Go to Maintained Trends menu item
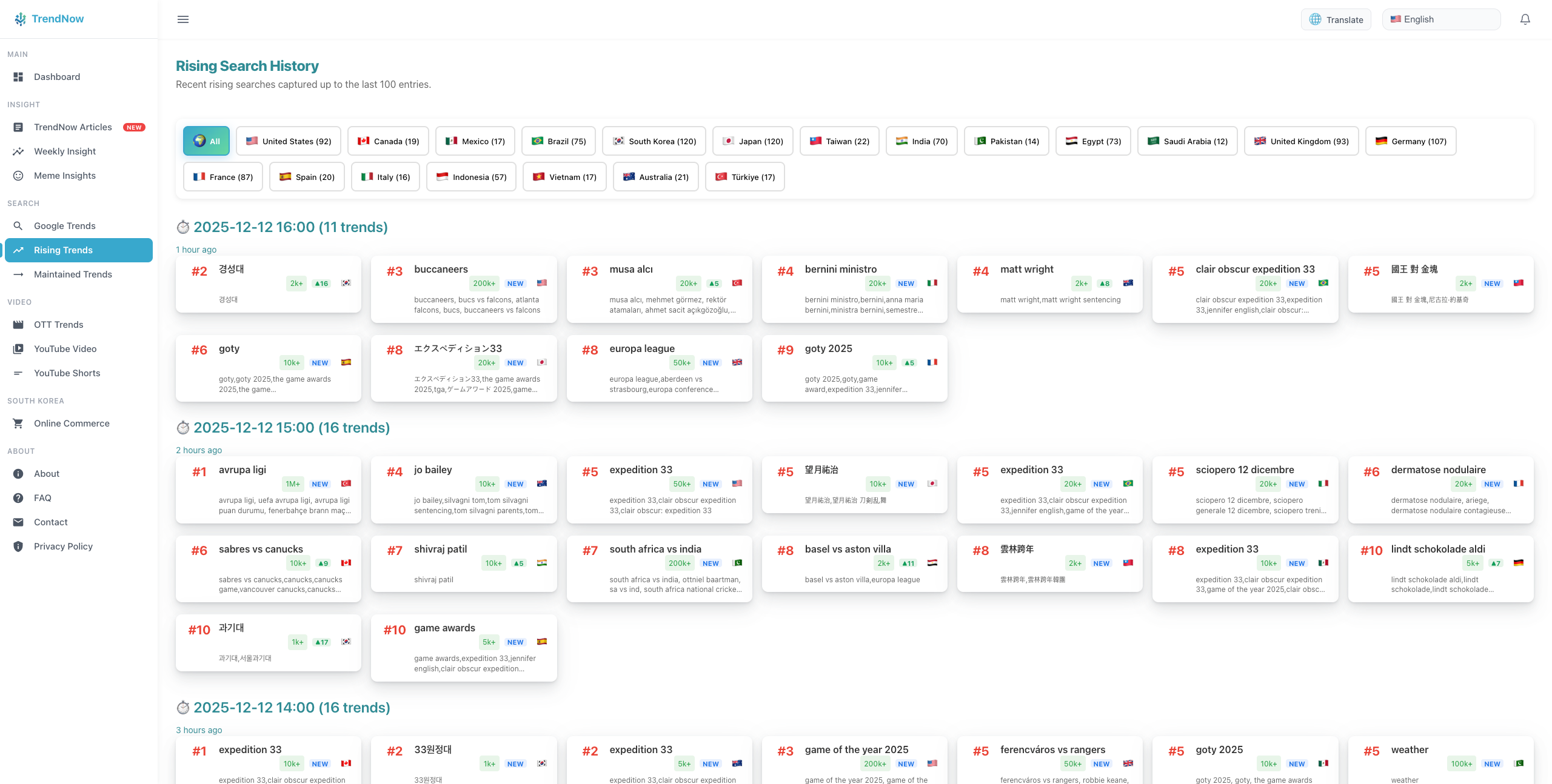This screenshot has width=1552, height=784. pos(73,274)
